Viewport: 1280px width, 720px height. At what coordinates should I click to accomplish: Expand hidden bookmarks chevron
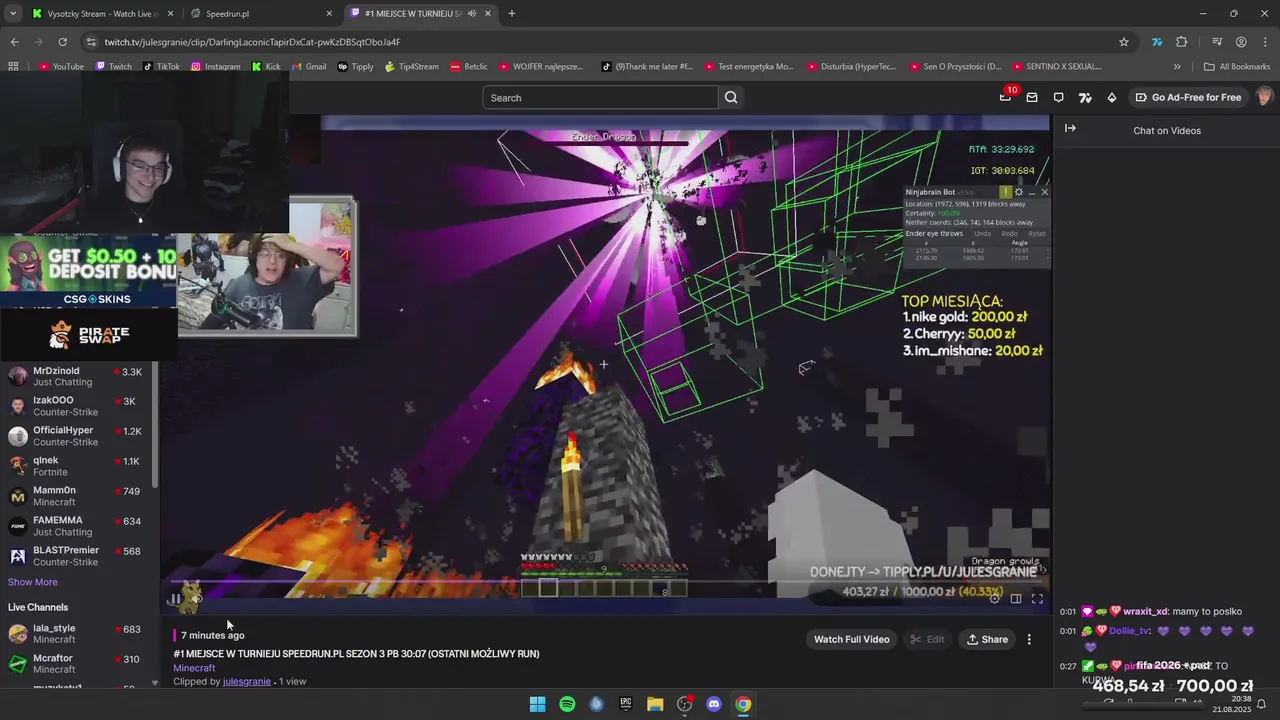point(1177,67)
